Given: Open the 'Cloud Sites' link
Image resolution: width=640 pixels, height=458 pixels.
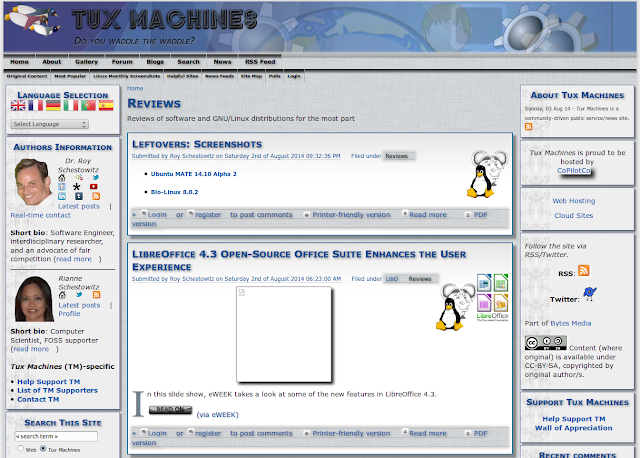Looking at the screenshot, I should tap(573, 216).
